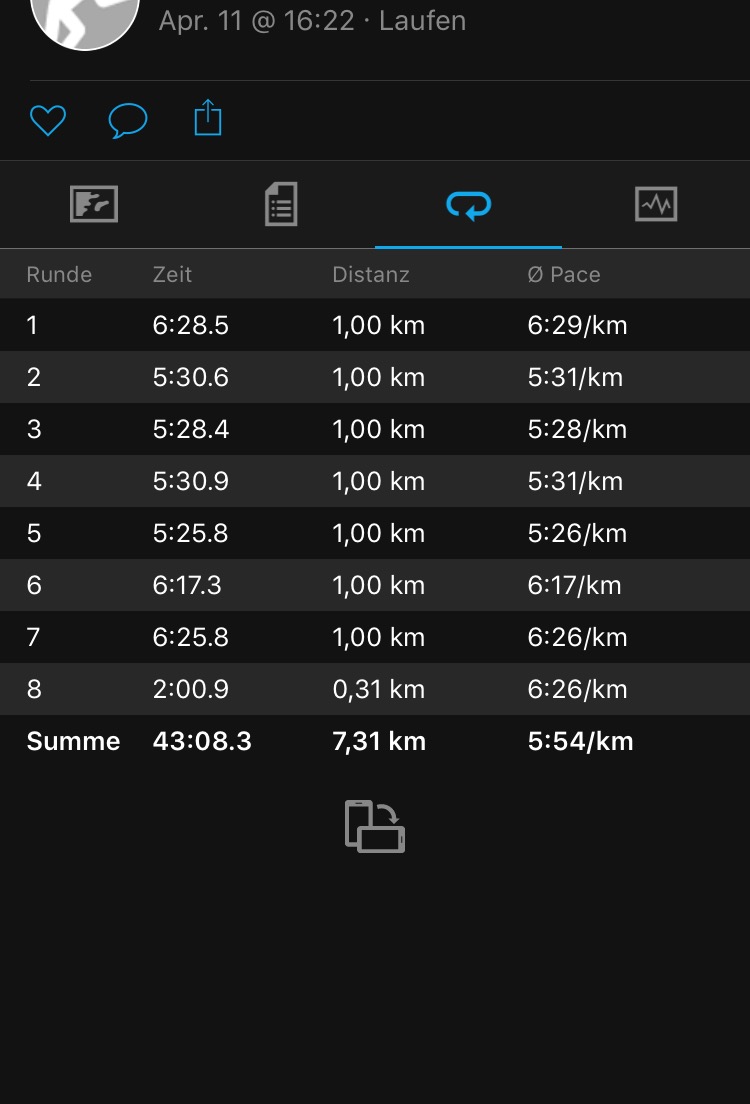Tap the share activity icon
The height and width of the screenshot is (1104, 750).
[207, 119]
